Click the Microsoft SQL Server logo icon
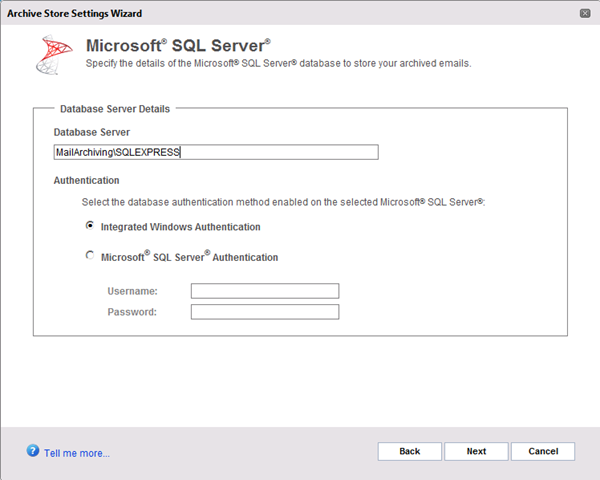 click(54, 55)
